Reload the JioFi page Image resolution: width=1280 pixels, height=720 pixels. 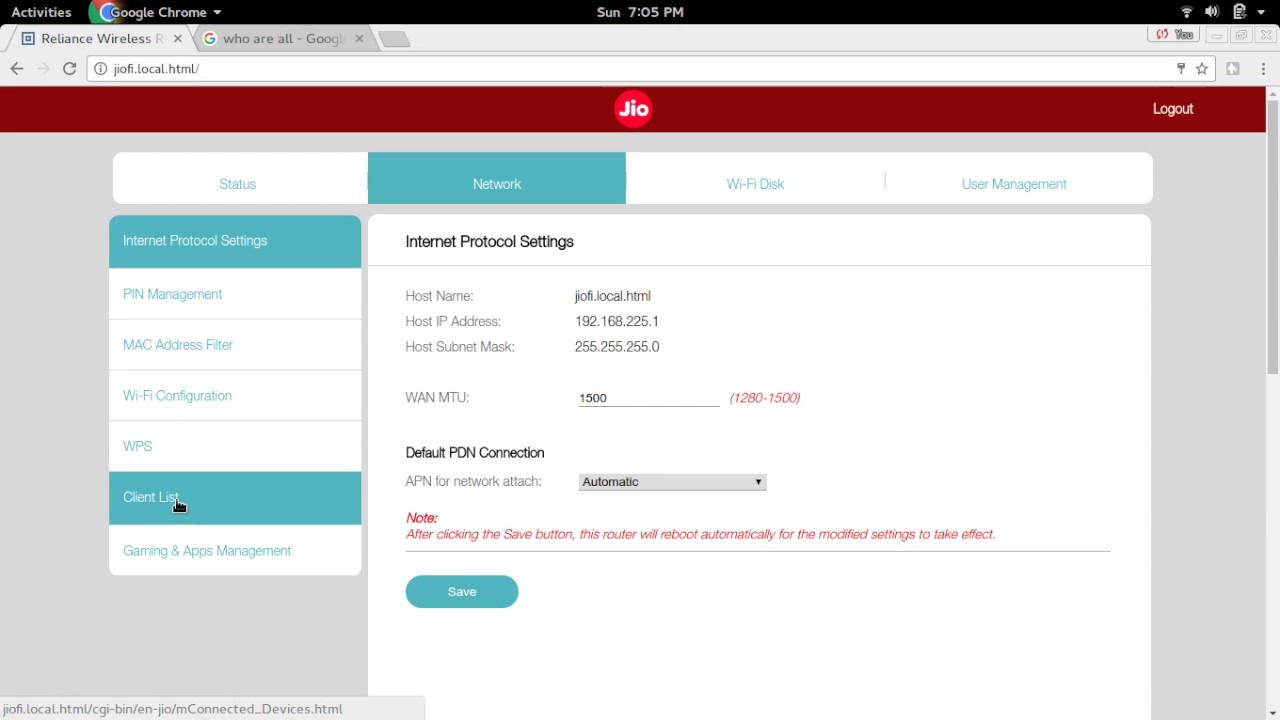tap(69, 69)
